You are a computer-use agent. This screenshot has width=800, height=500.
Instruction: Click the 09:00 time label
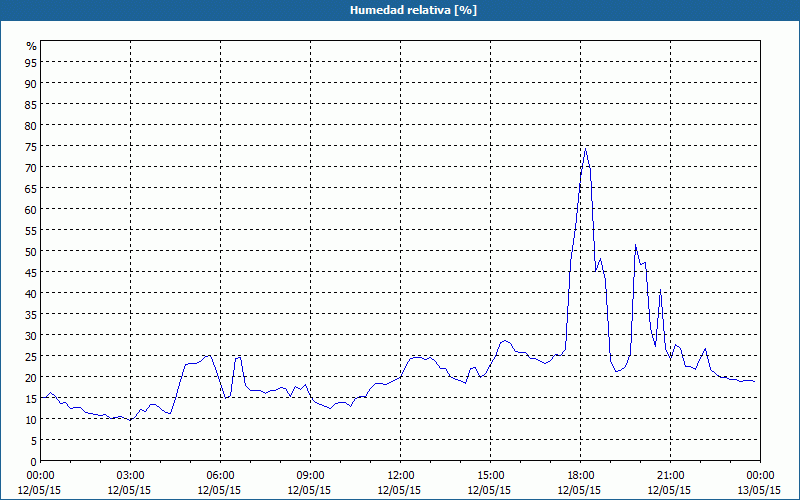tap(310, 476)
